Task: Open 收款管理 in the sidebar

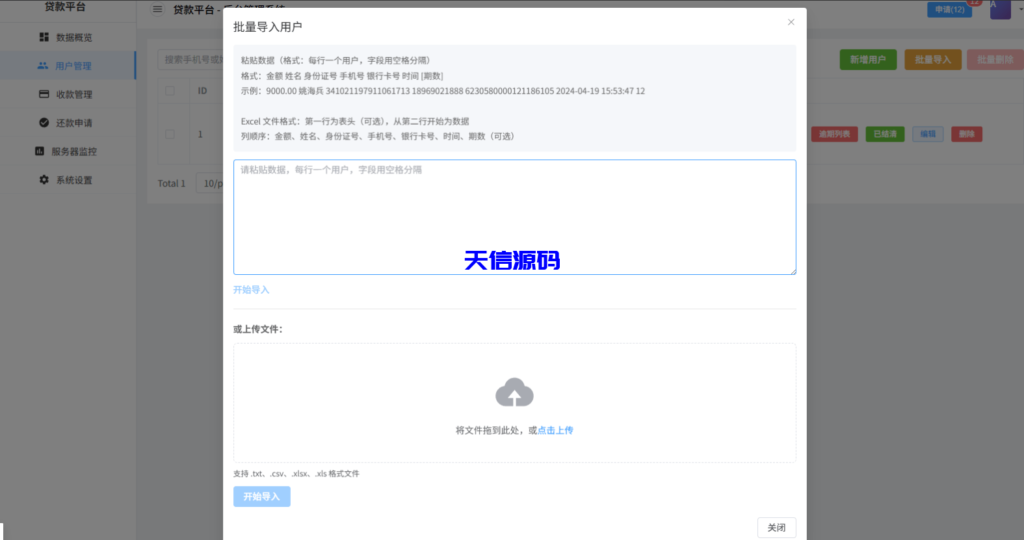Action: (68, 94)
